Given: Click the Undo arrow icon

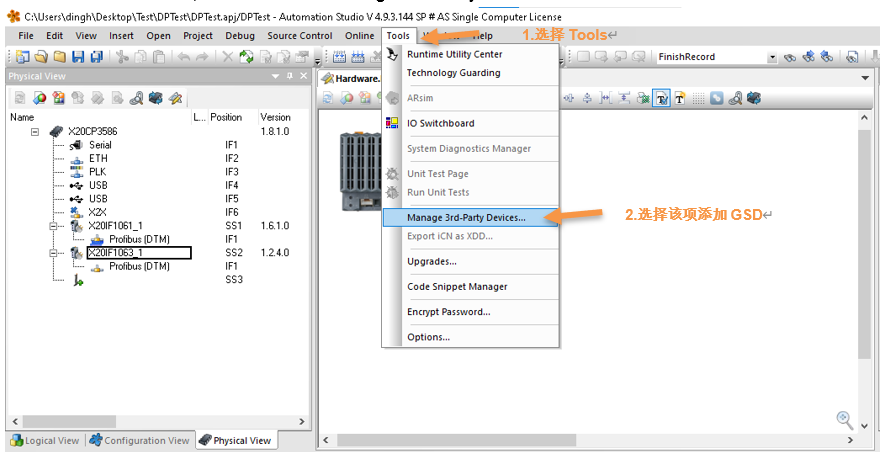Looking at the screenshot, I should pyautogui.click(x=184, y=57).
